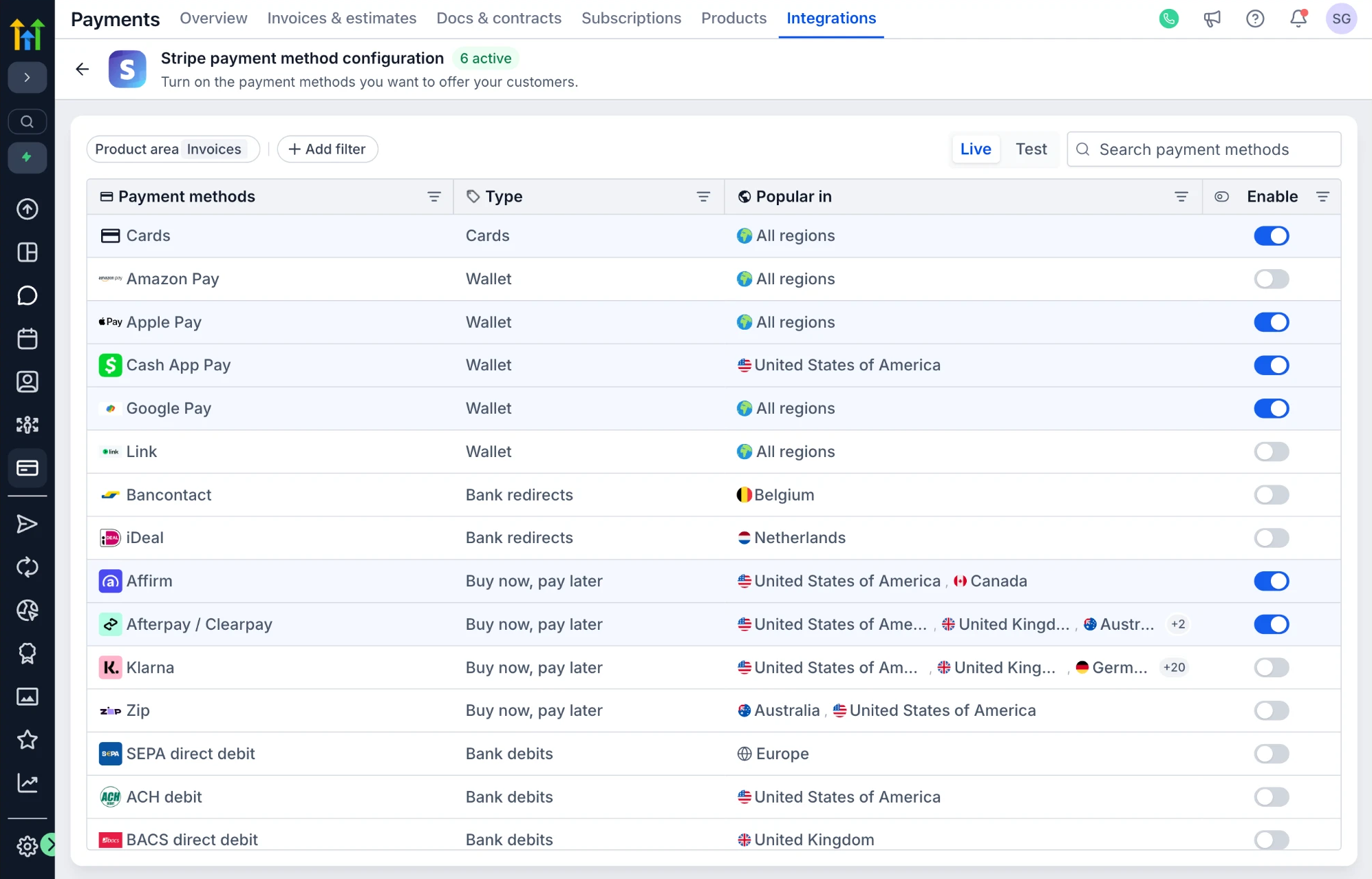This screenshot has height=879, width=1372.
Task: Click the Search payment methods field
Action: click(1203, 149)
